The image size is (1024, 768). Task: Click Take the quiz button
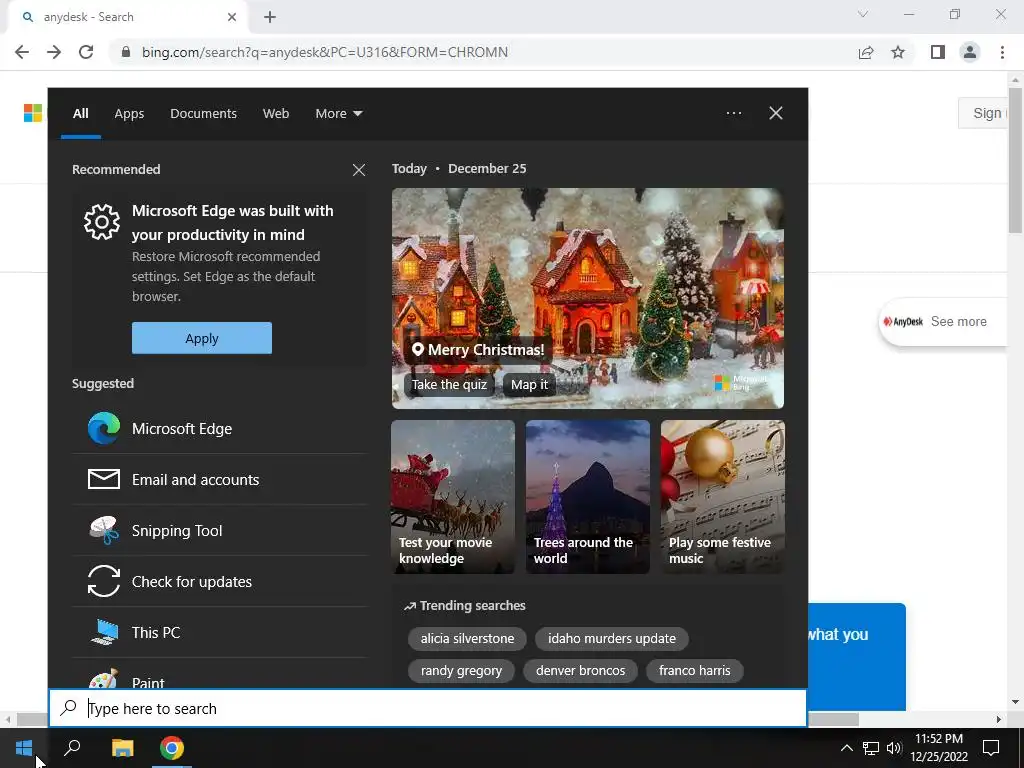tap(449, 385)
